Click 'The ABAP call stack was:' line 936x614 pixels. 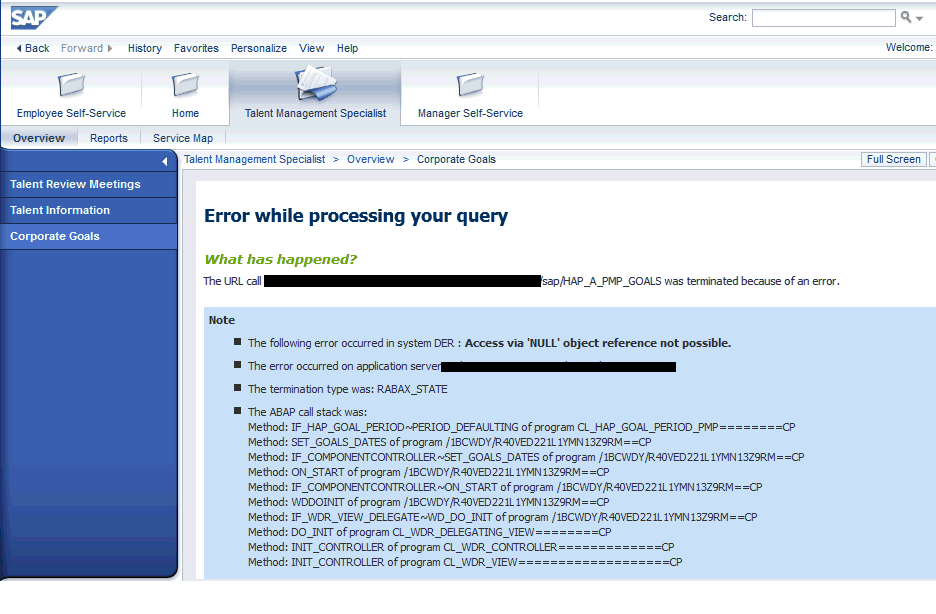307,412
